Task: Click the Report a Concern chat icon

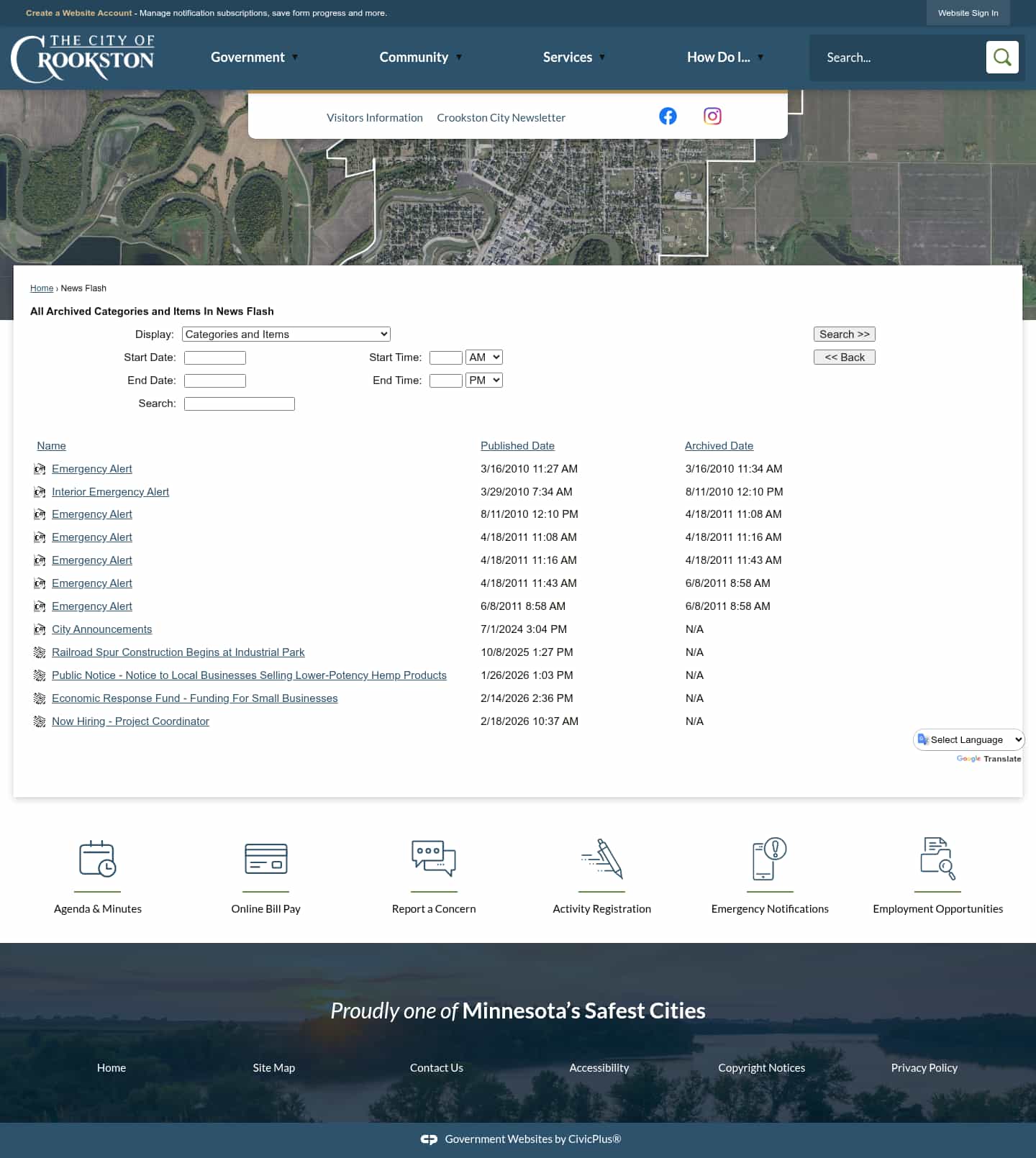Action: (x=434, y=858)
